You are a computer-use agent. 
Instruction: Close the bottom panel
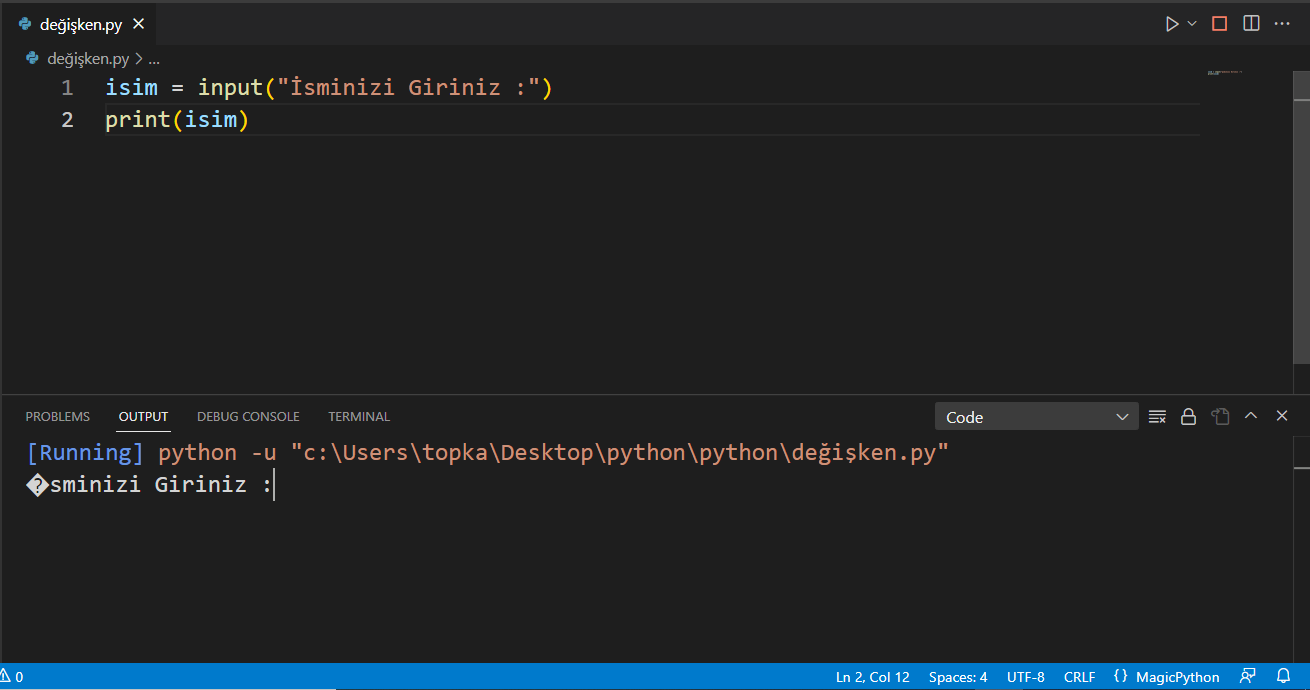(1282, 416)
